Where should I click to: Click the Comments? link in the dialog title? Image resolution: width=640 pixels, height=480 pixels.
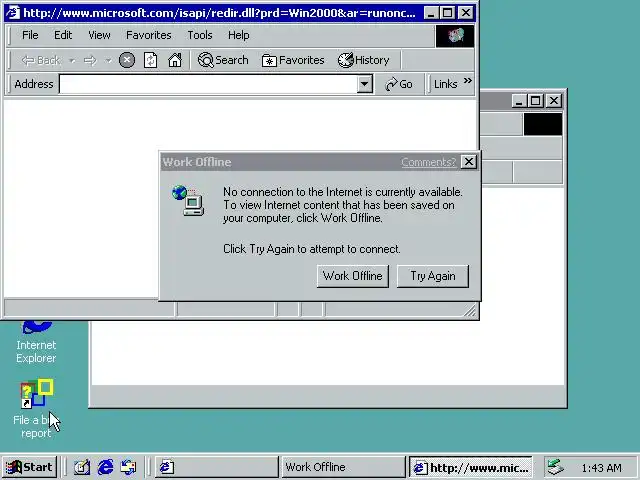[428, 162]
